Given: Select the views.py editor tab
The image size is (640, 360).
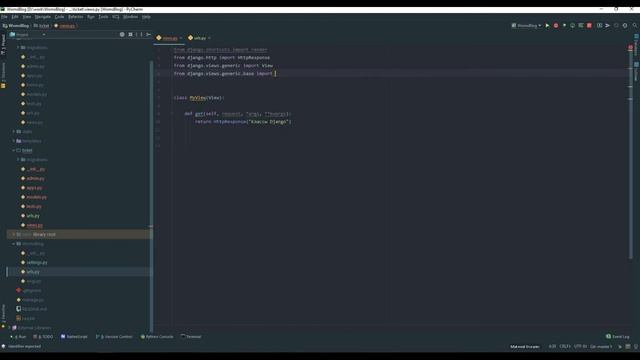Looking at the screenshot, I should tap(169, 38).
